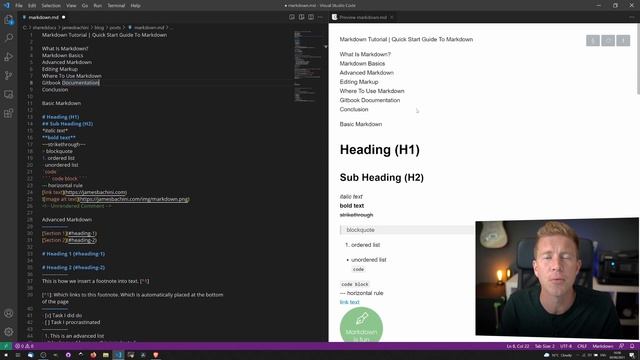Click the '[Section 2](#heading-2)' line in the editor
This screenshot has height=360, width=640.
69,240
